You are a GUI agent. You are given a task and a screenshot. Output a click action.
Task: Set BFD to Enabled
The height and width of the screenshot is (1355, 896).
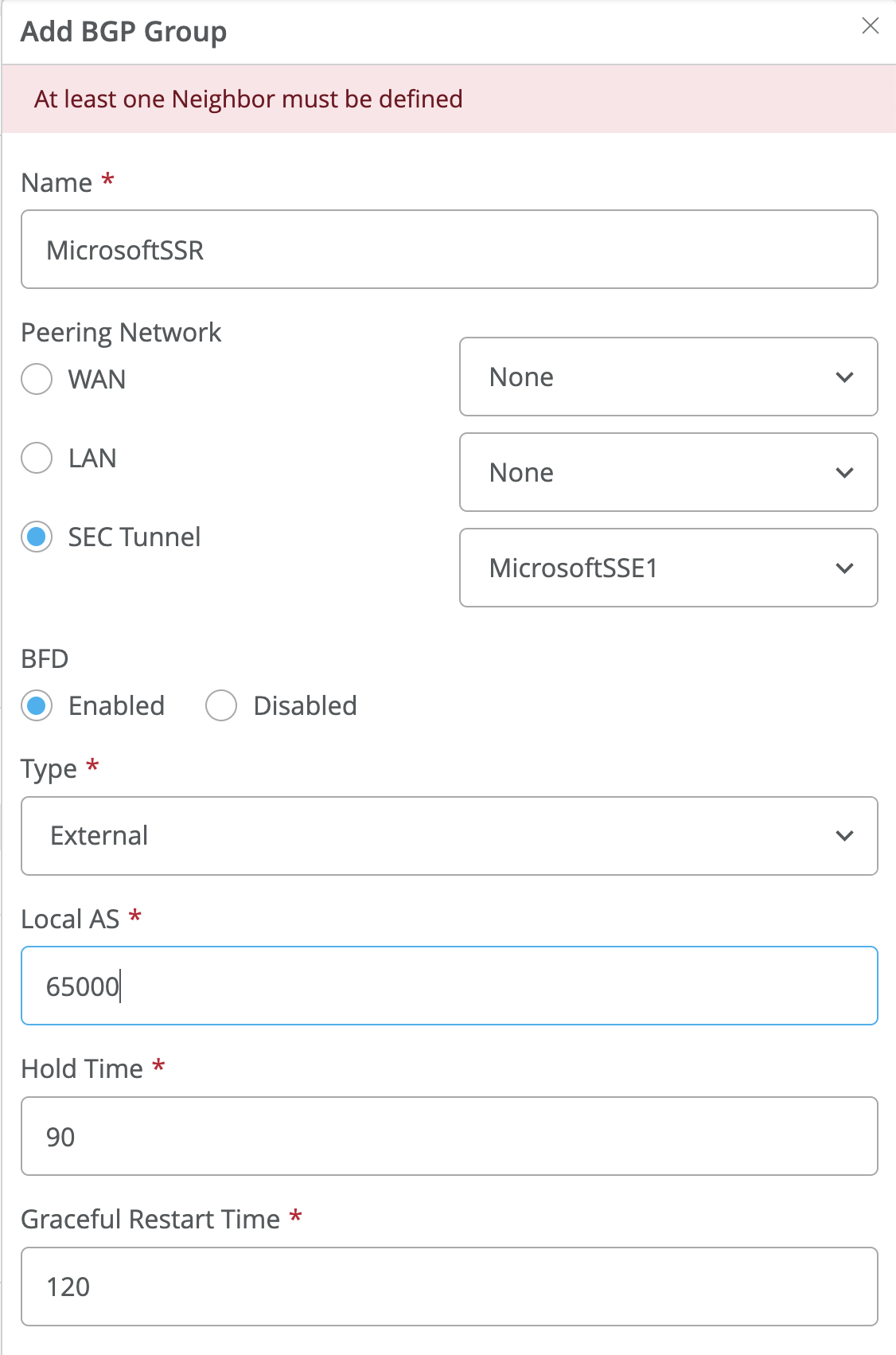[37, 705]
